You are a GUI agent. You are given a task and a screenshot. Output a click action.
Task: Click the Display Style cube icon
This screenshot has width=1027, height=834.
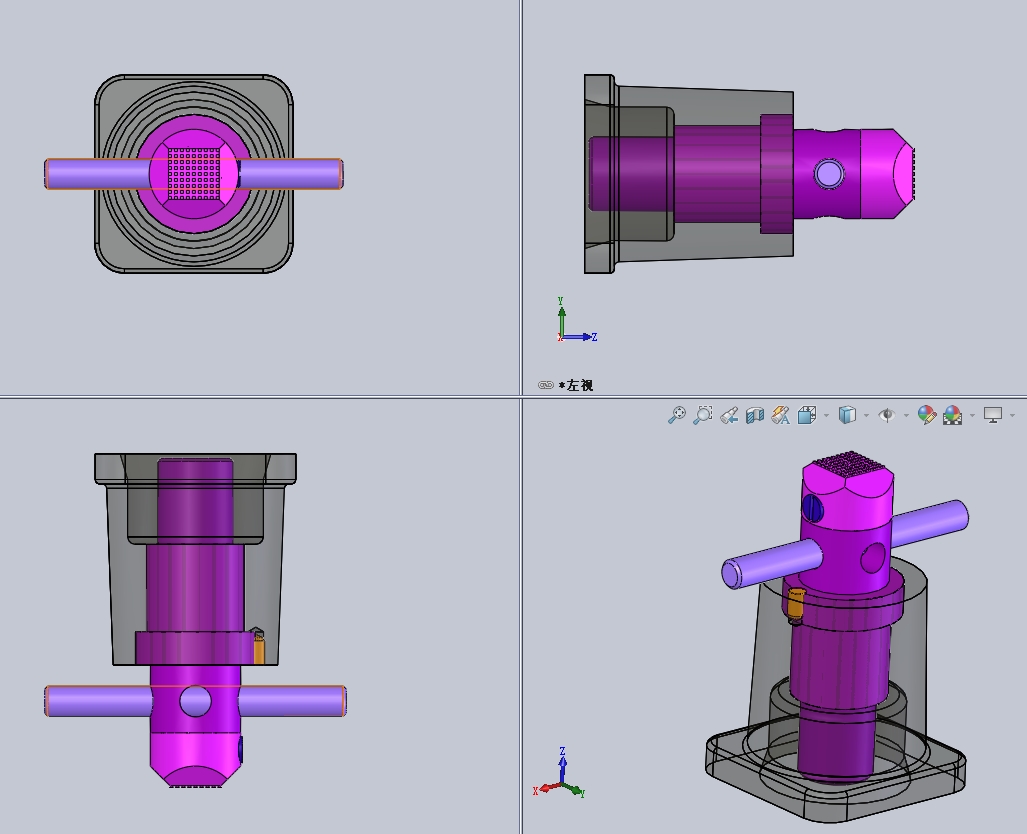tap(847, 415)
